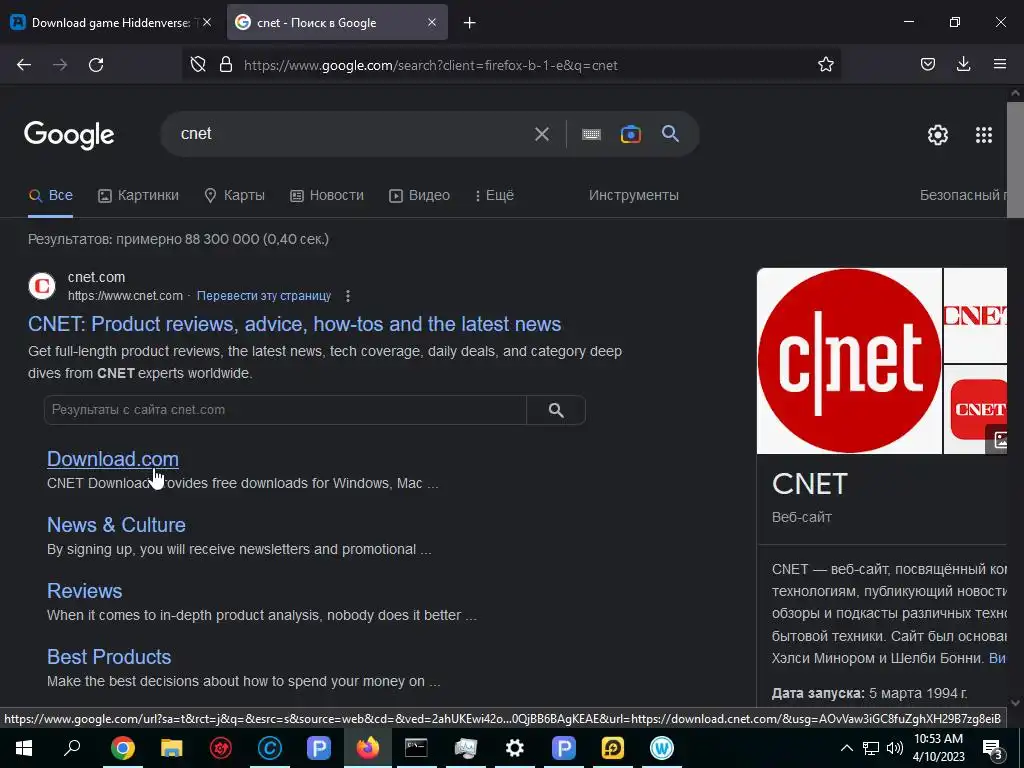
Task: Open Firefox downloads panel
Action: click(963, 65)
